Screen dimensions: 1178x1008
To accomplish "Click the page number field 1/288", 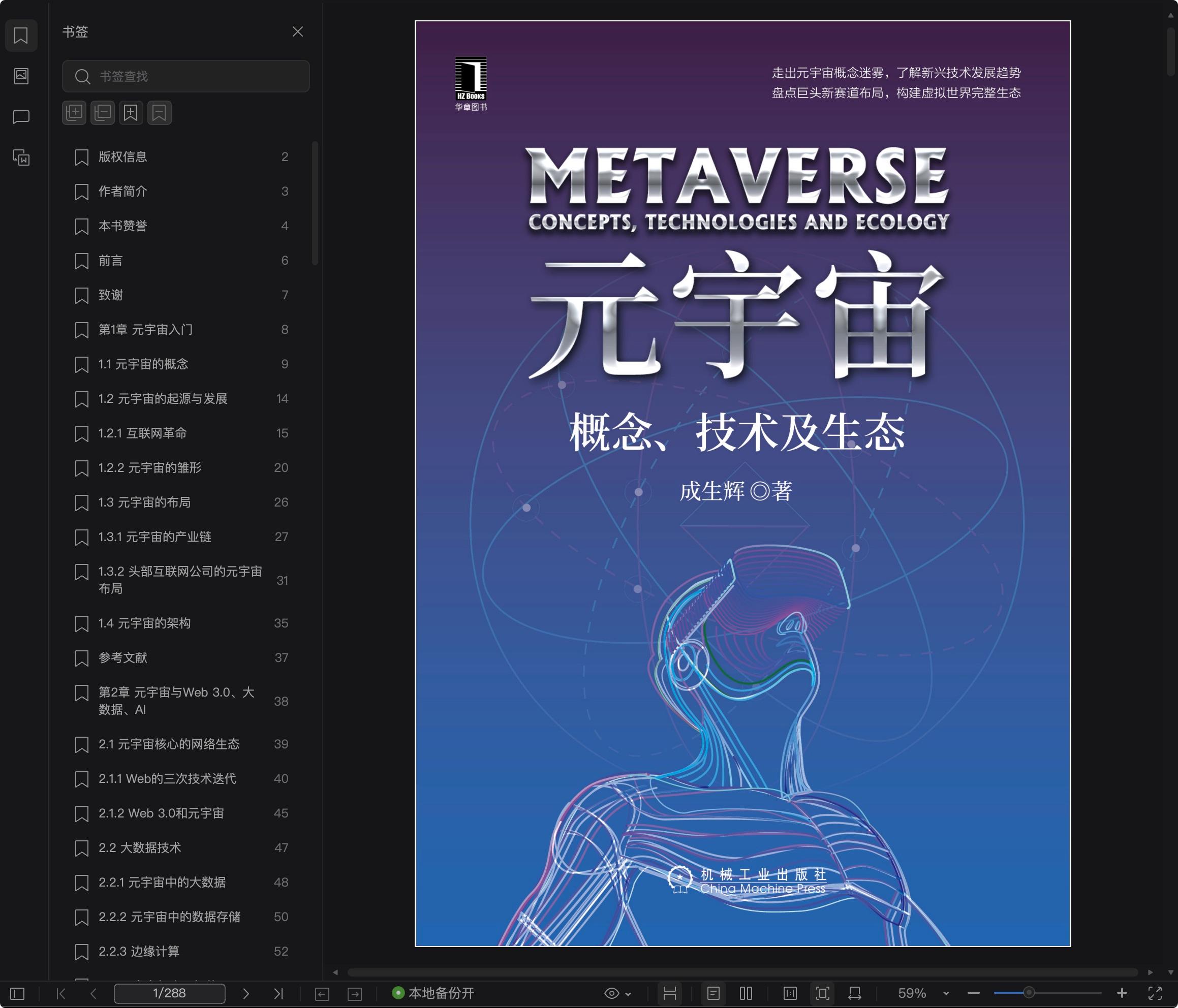I will coord(169,993).
